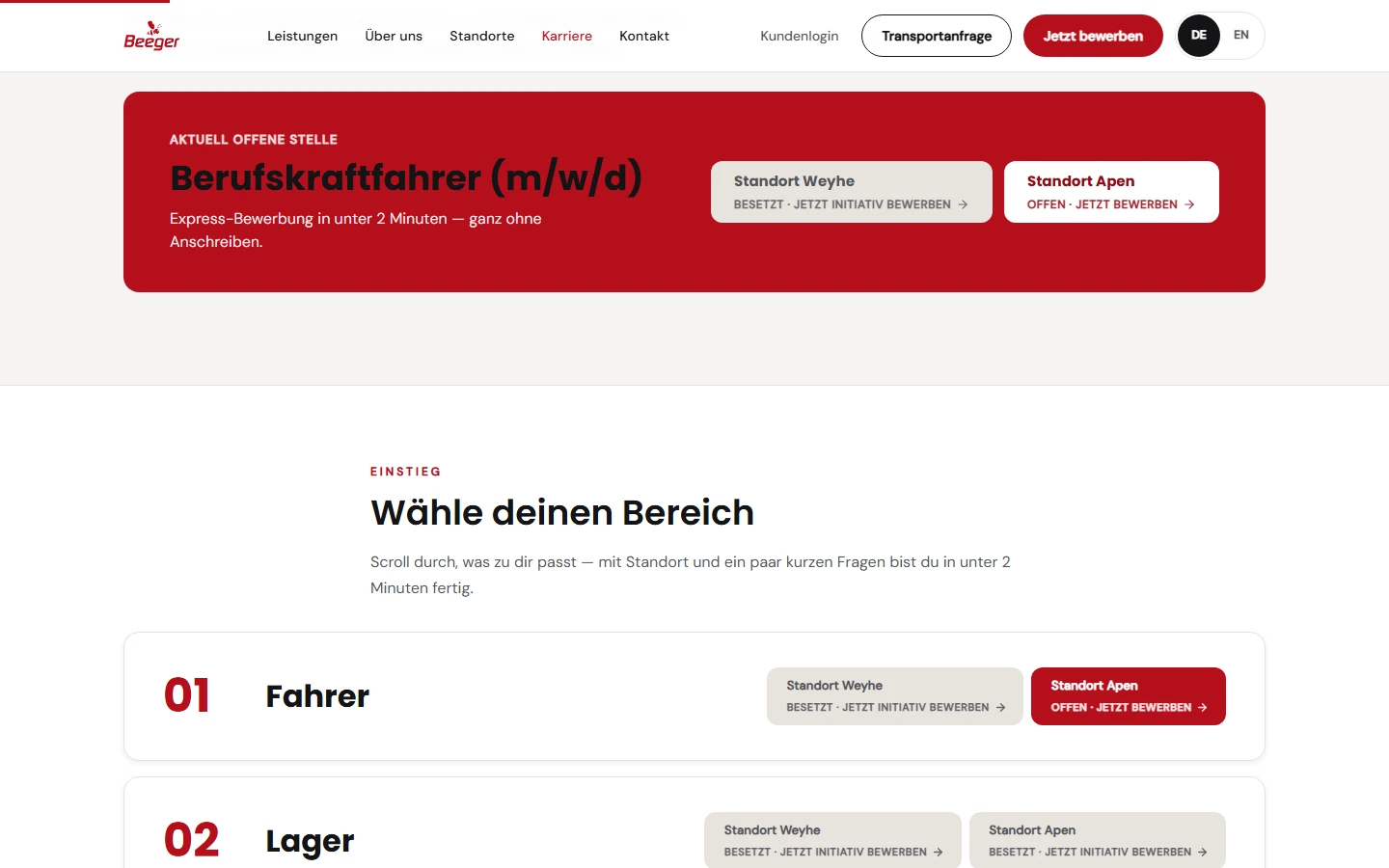Click the EINSTIEG section label
The height and width of the screenshot is (868, 1389).
pos(406,472)
